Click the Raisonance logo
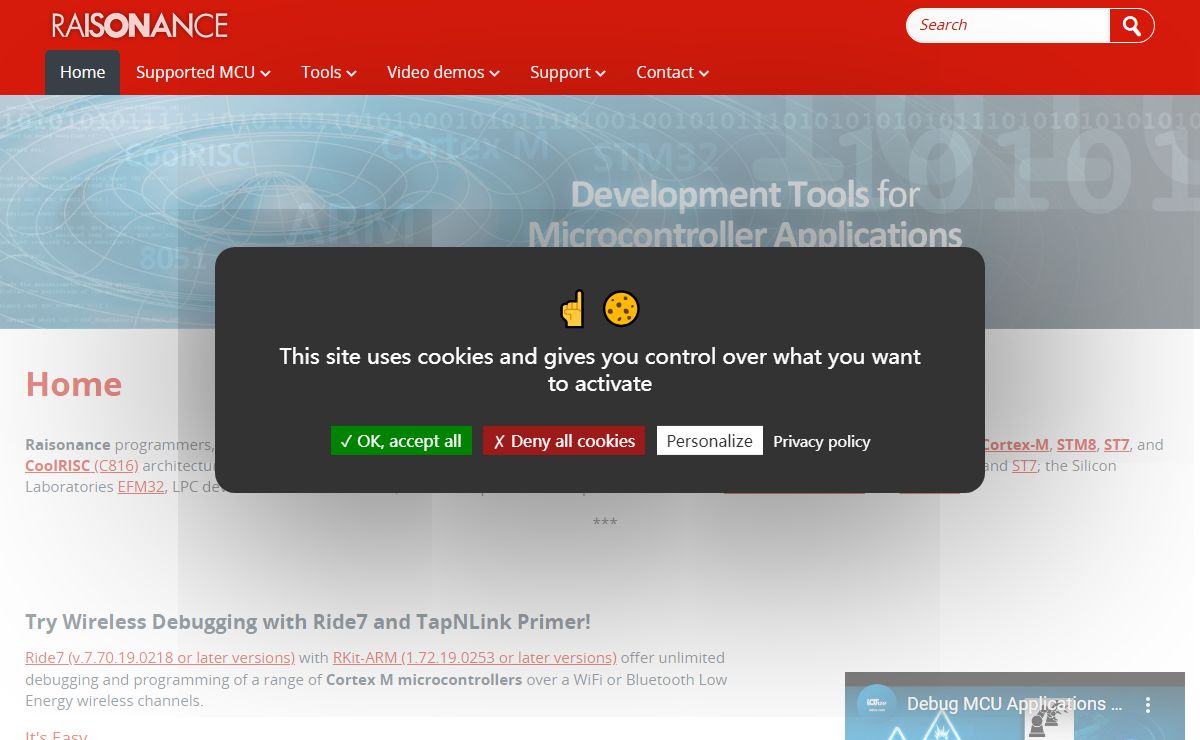This screenshot has height=740, width=1200. point(140,25)
